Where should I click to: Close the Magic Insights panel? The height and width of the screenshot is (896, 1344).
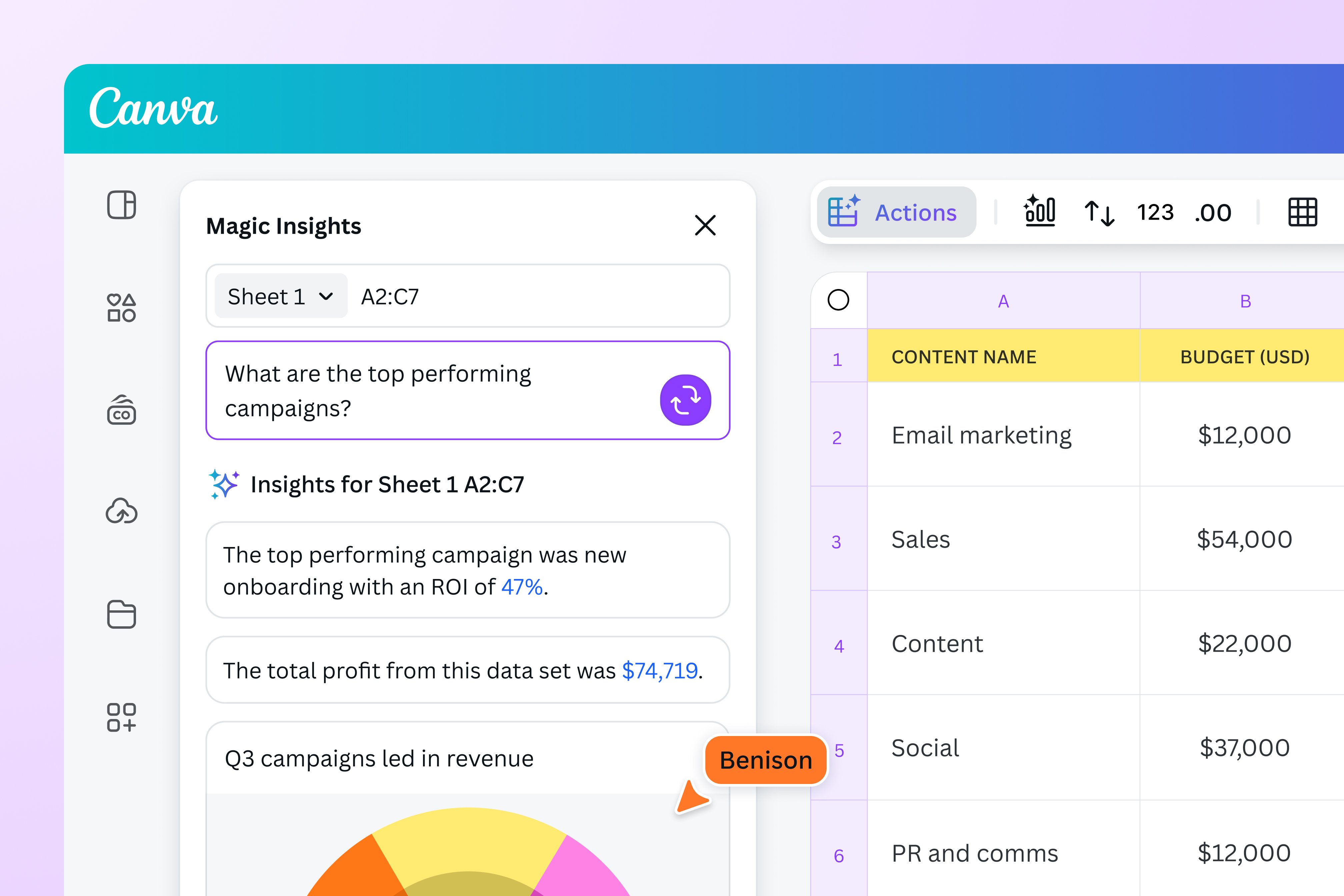(706, 225)
